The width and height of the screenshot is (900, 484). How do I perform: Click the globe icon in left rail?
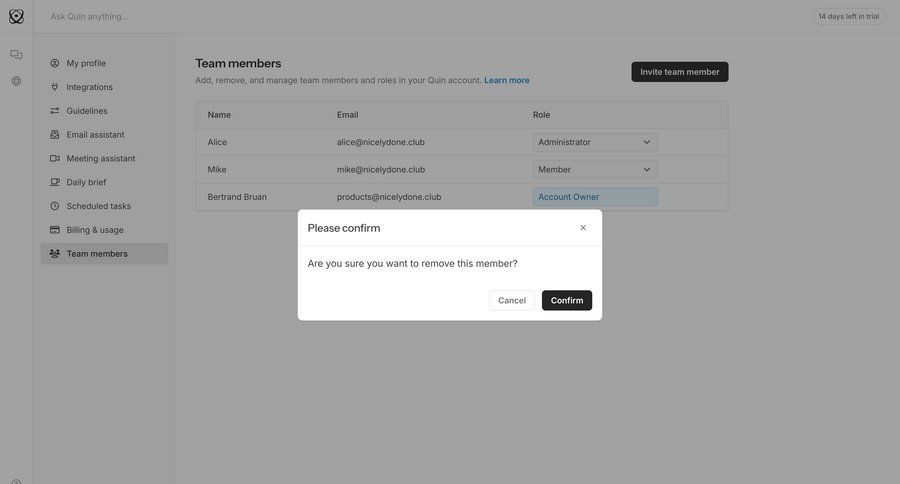pyautogui.click(x=16, y=81)
